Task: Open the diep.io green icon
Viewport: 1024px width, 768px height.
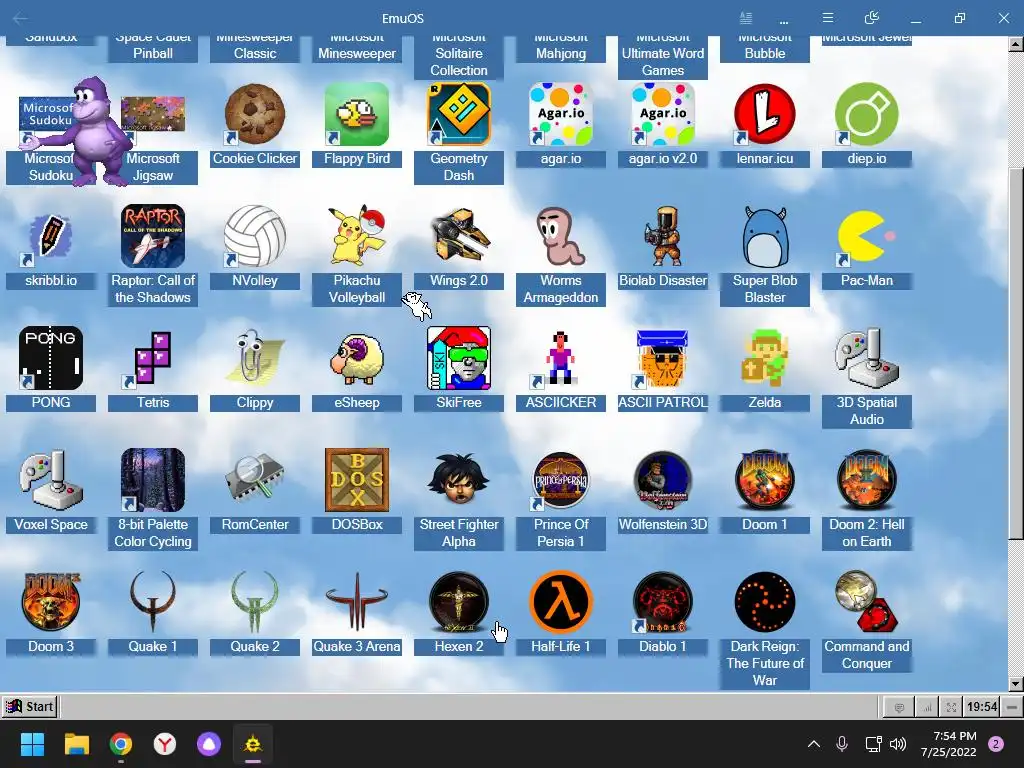Action: [x=866, y=114]
